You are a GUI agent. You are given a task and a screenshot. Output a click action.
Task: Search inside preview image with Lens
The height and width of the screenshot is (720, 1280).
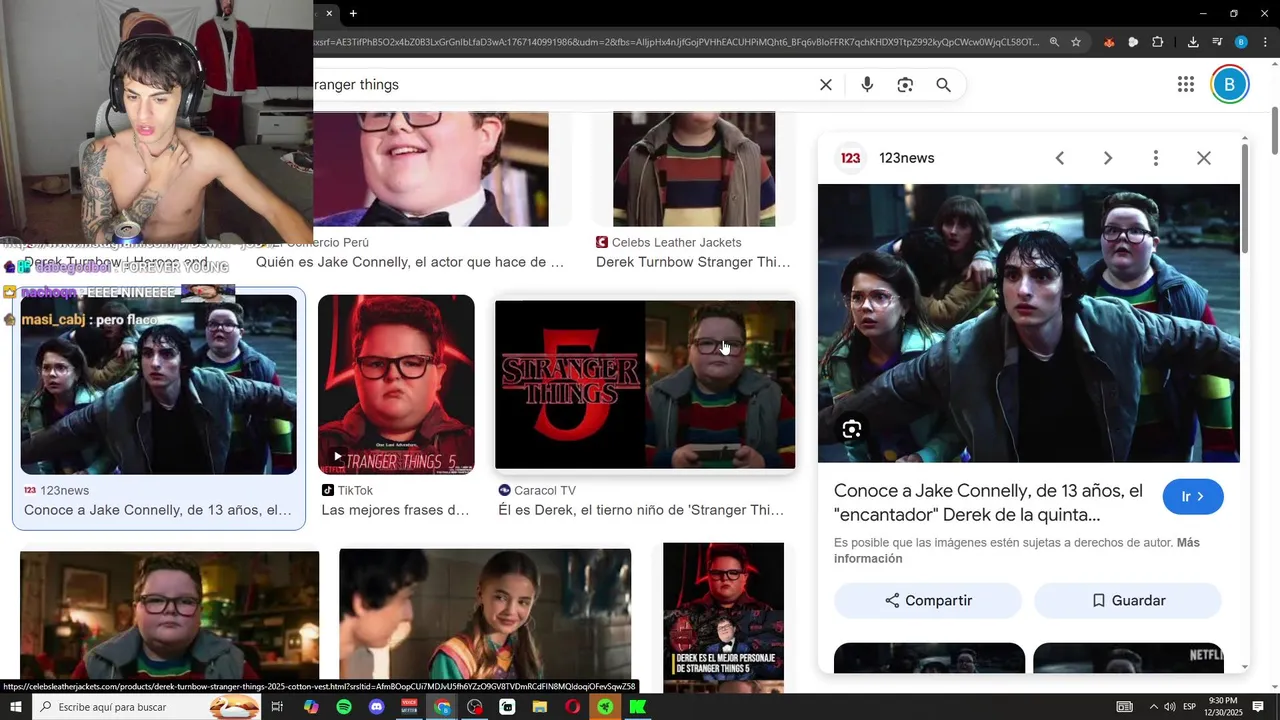pos(852,429)
